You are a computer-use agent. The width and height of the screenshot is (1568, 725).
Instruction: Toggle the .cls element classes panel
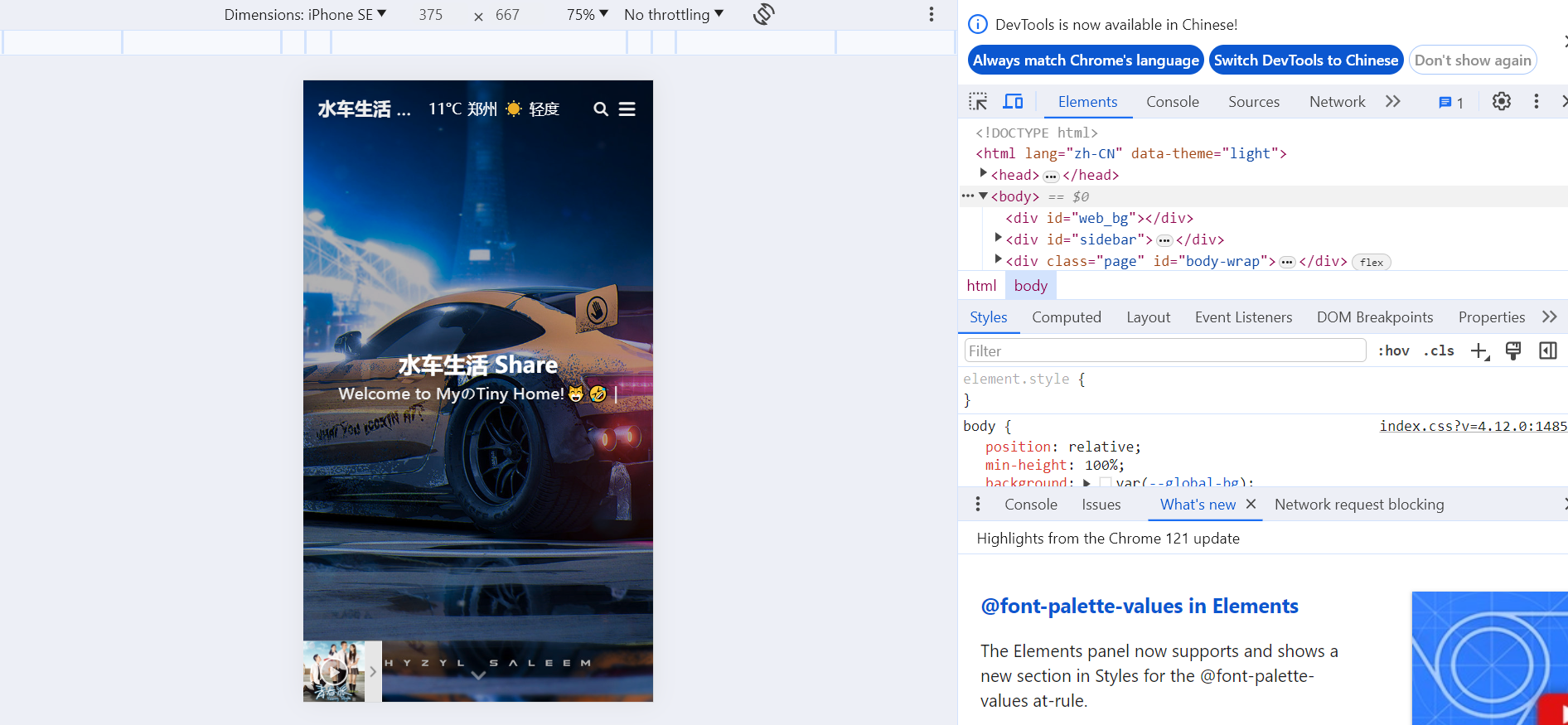[x=1439, y=351]
